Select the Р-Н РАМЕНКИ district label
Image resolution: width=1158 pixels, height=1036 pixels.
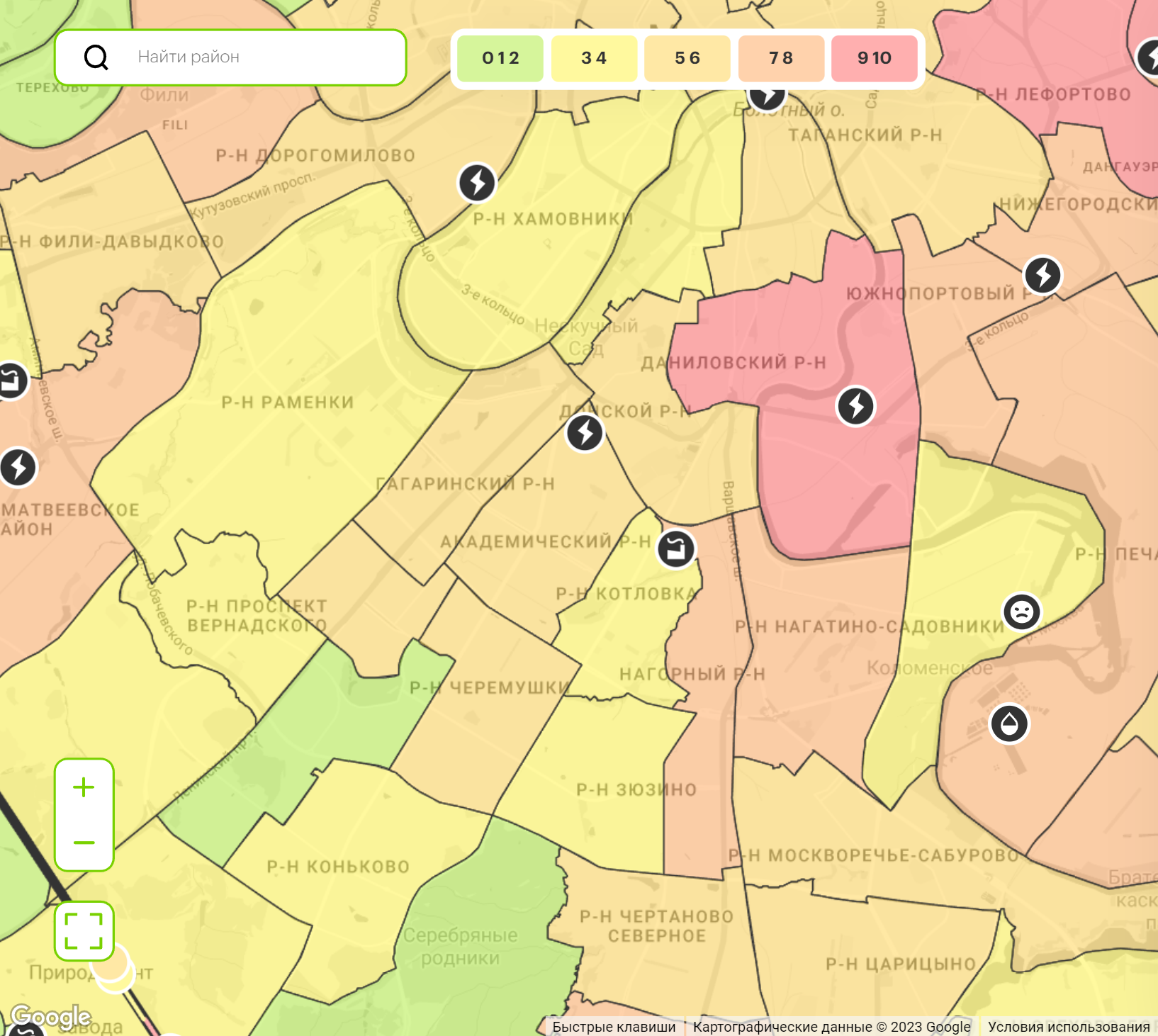click(x=288, y=402)
